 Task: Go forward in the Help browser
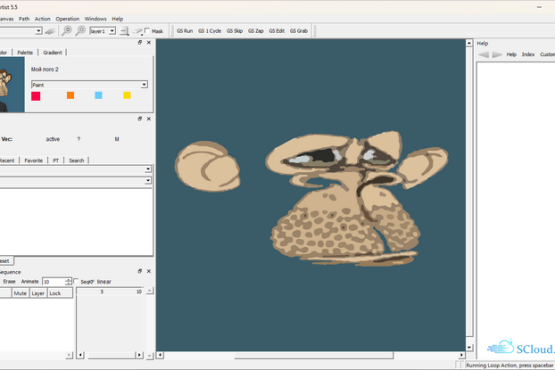(x=497, y=55)
